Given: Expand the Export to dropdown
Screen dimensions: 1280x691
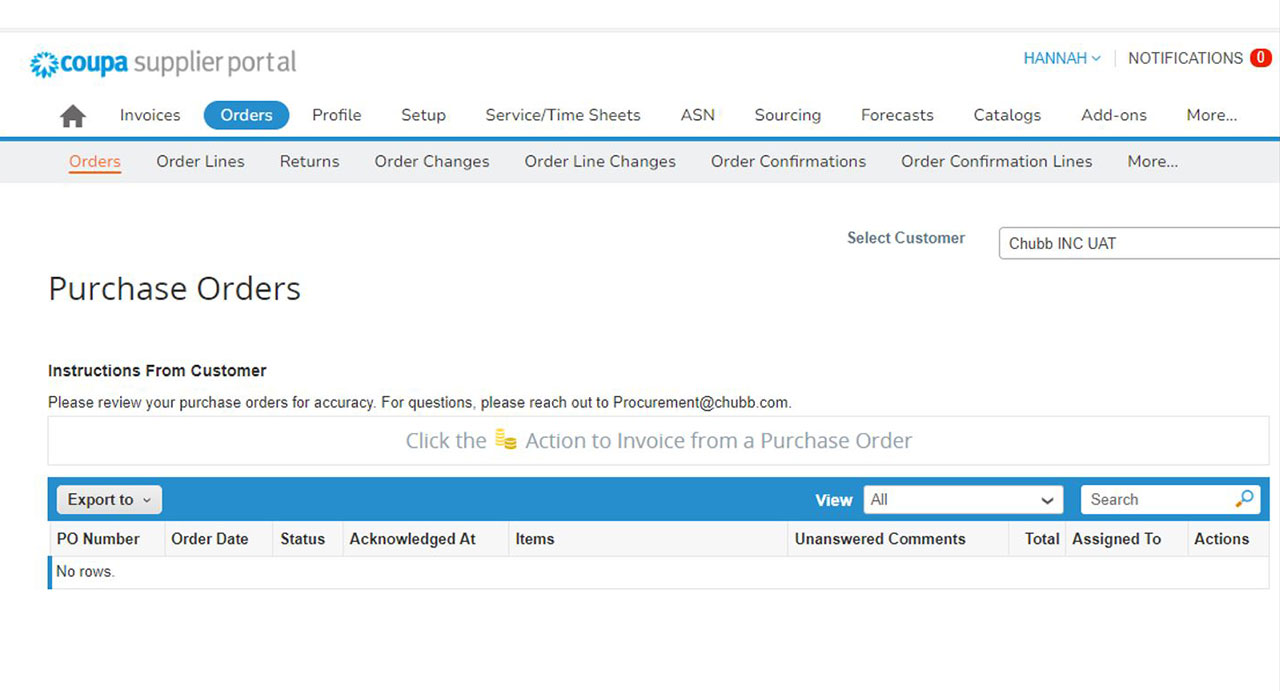Looking at the screenshot, I should (x=109, y=500).
